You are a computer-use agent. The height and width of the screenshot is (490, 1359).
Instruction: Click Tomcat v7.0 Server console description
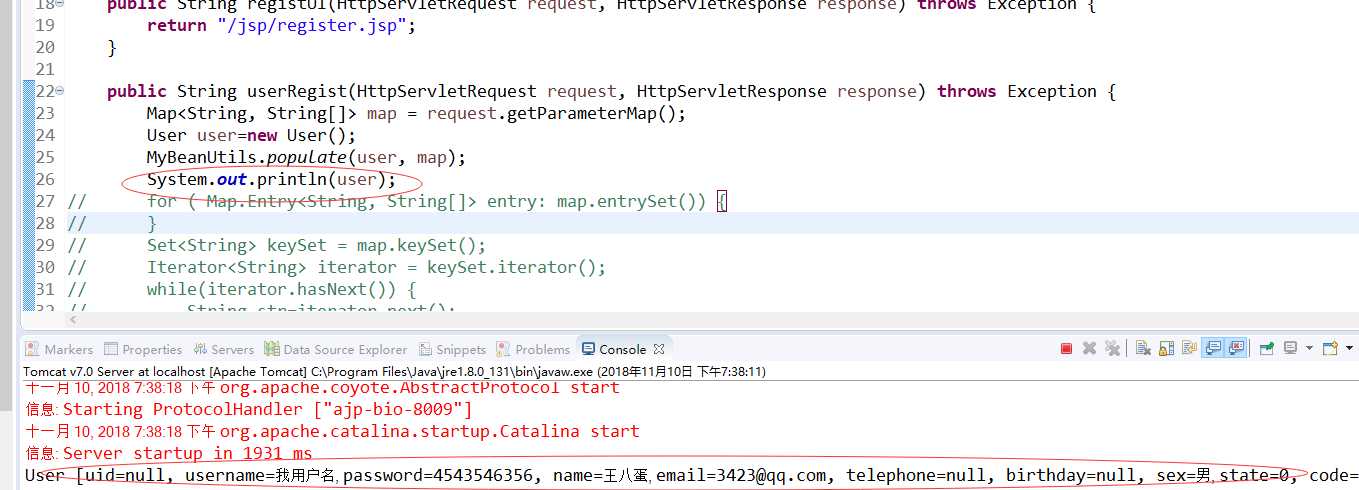(395, 371)
